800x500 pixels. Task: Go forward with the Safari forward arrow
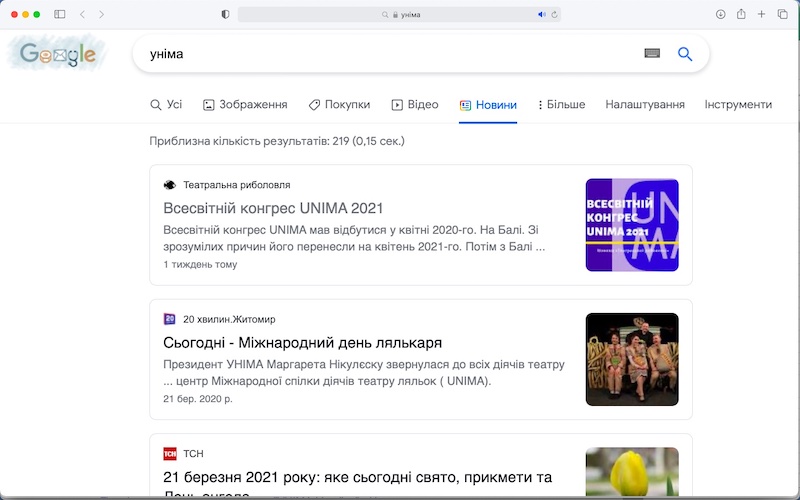coord(102,14)
